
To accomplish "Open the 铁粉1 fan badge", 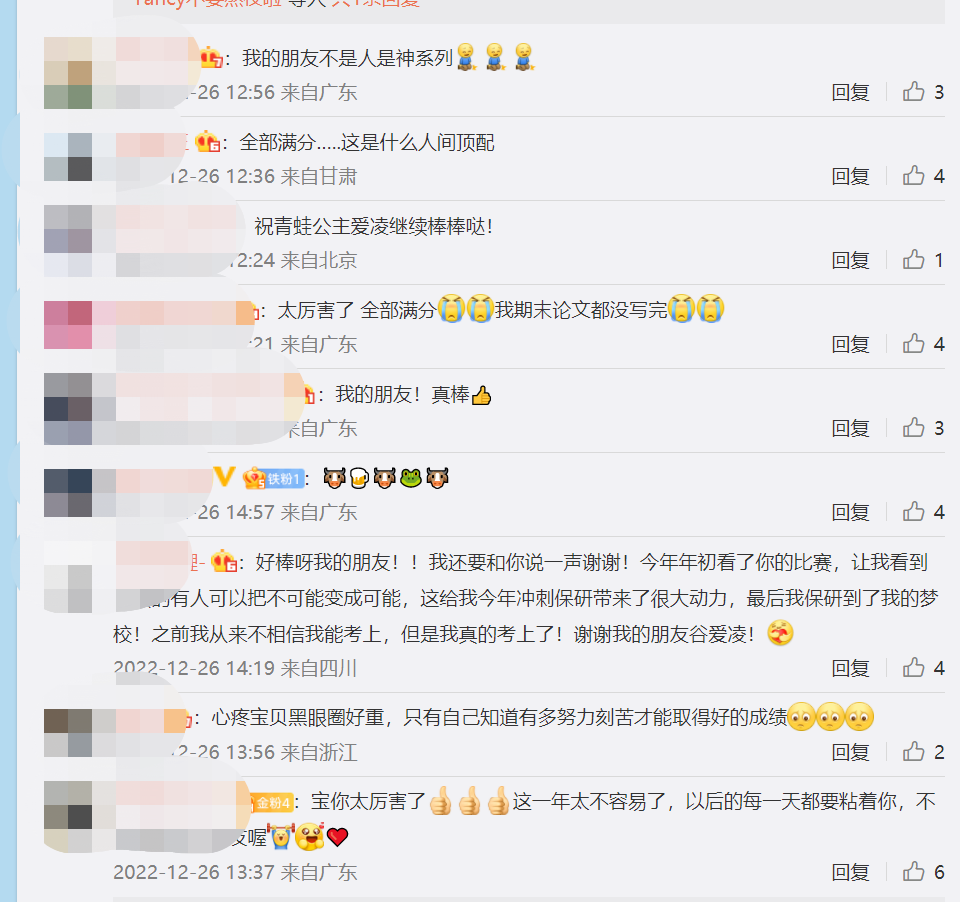I will [274, 478].
